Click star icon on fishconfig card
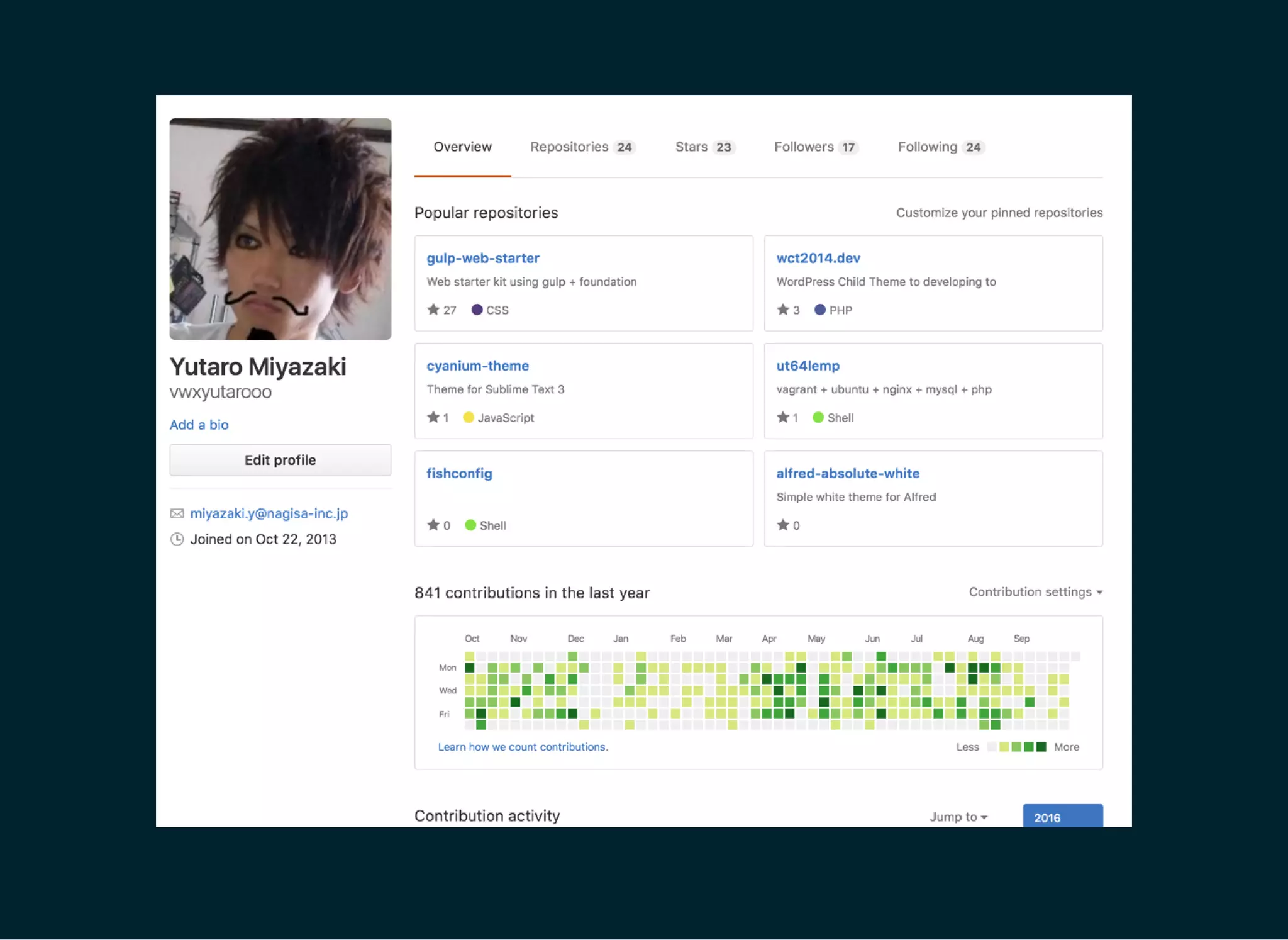Viewport: 1288px width, 940px height. tap(433, 524)
